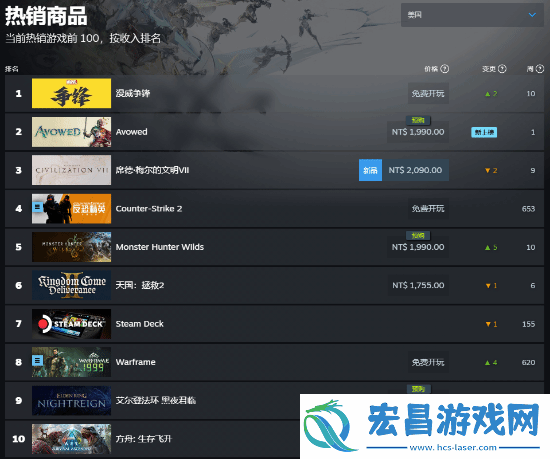
Task: Click the price column help icon
Action: [444, 69]
